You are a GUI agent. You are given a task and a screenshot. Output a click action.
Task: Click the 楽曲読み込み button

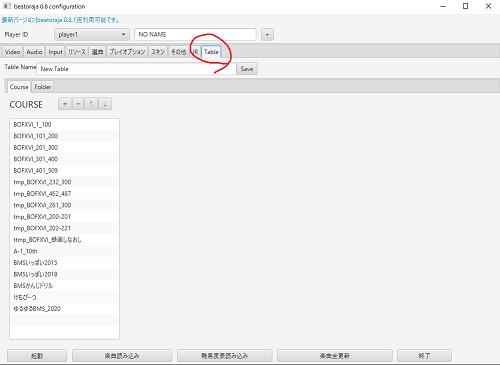point(122,356)
